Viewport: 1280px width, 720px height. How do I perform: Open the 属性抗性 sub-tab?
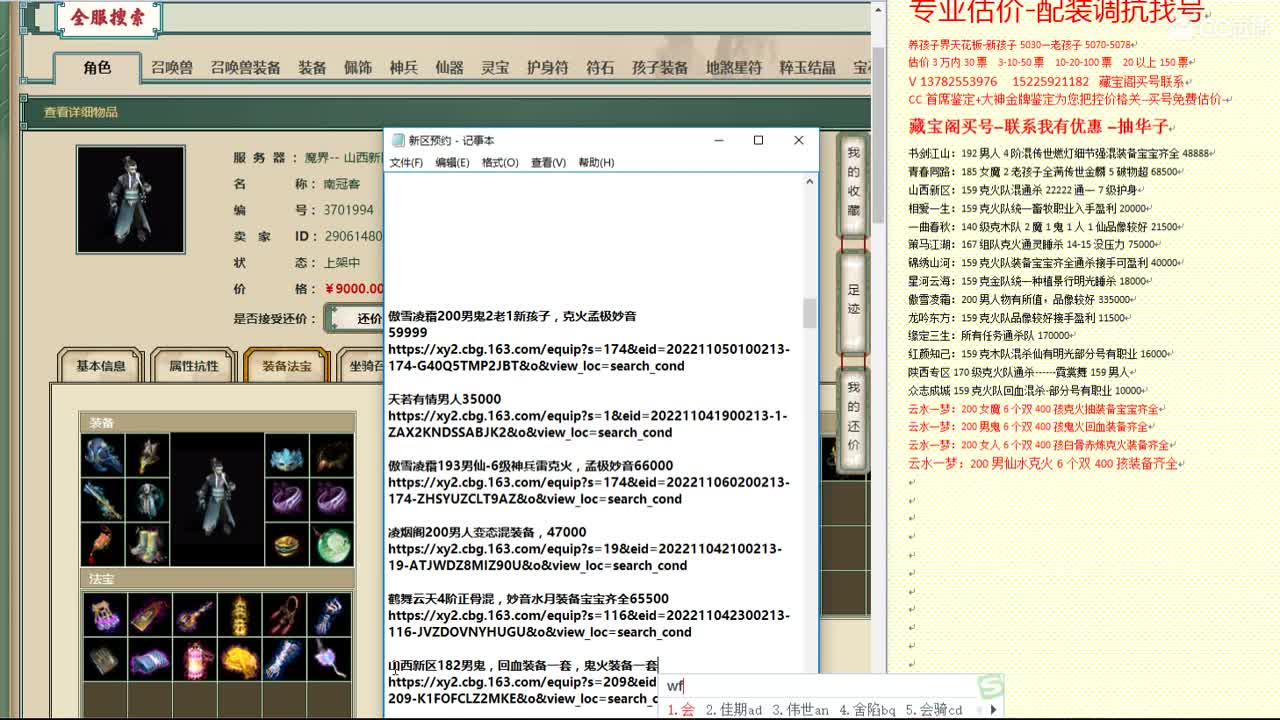193,365
